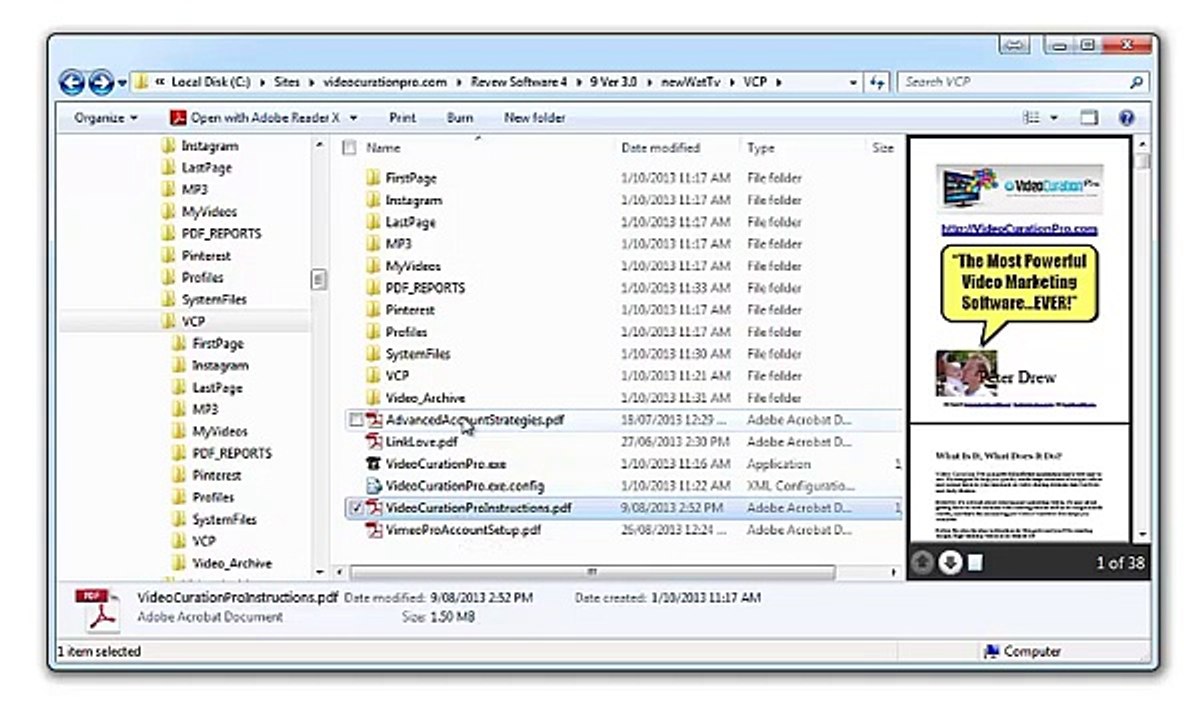Click the change view icon
Screen dimensions: 1184x720
(x=1031, y=118)
